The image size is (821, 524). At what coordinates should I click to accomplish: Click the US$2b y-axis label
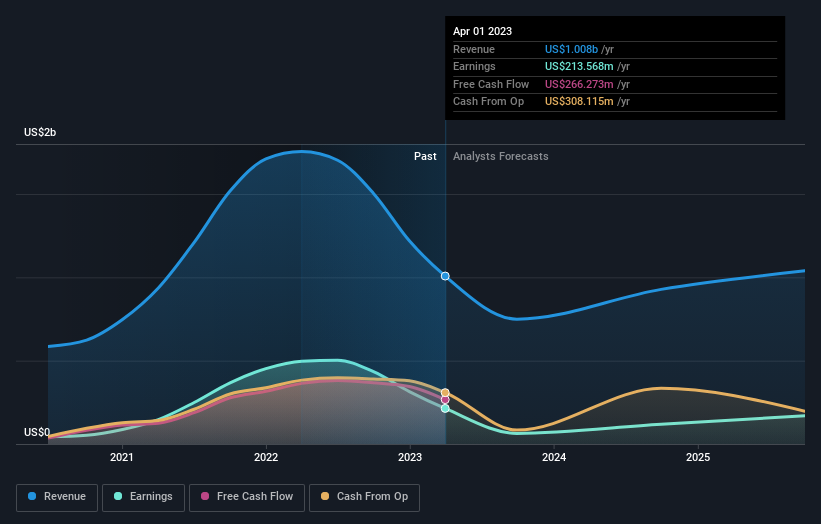pyautogui.click(x=40, y=132)
